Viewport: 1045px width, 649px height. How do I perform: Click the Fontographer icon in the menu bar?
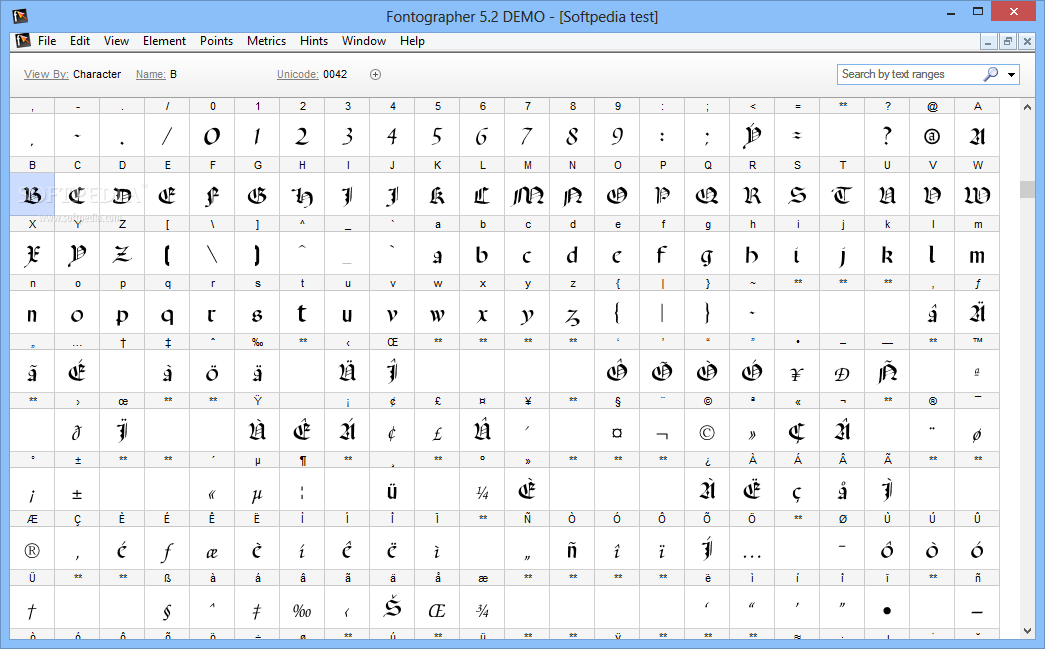pos(23,41)
